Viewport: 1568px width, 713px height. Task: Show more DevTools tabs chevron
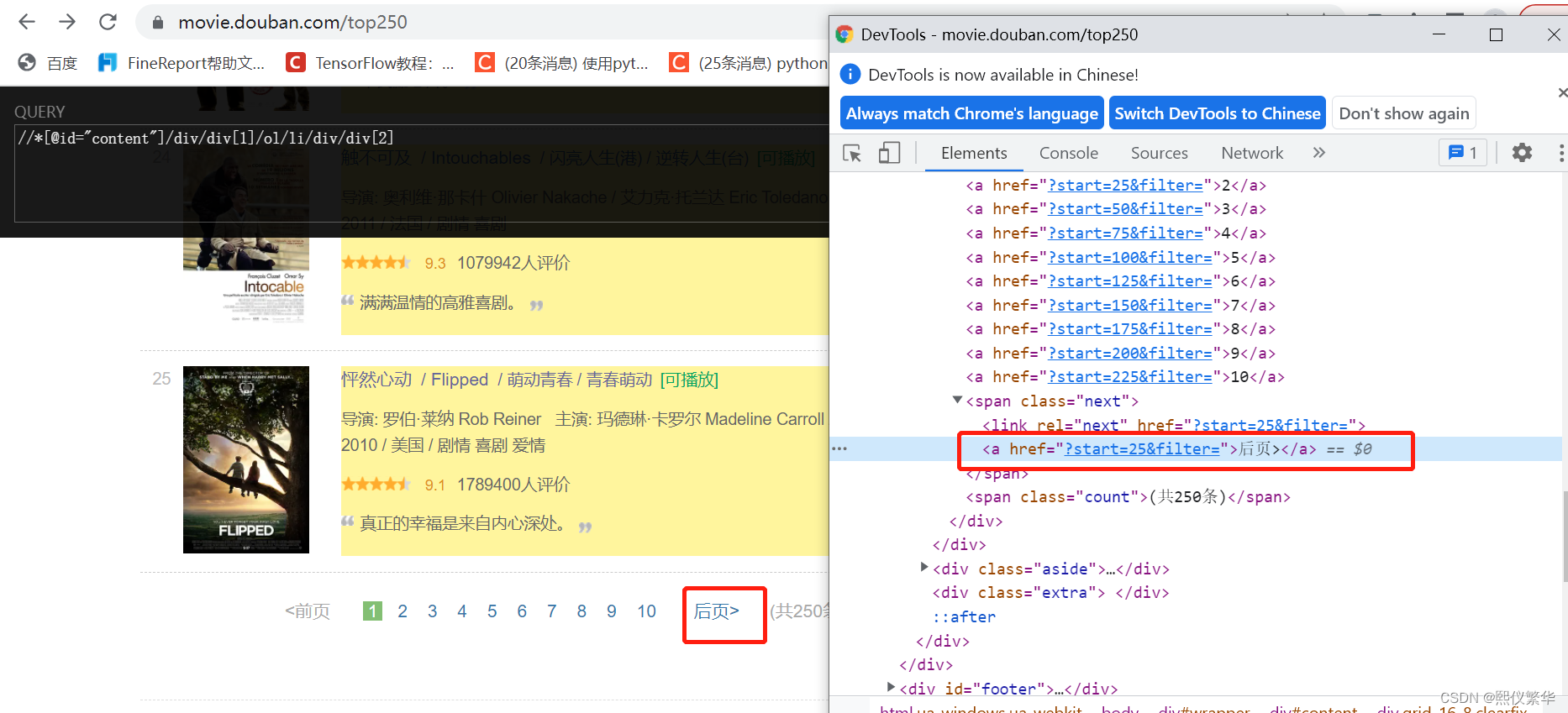(1318, 153)
